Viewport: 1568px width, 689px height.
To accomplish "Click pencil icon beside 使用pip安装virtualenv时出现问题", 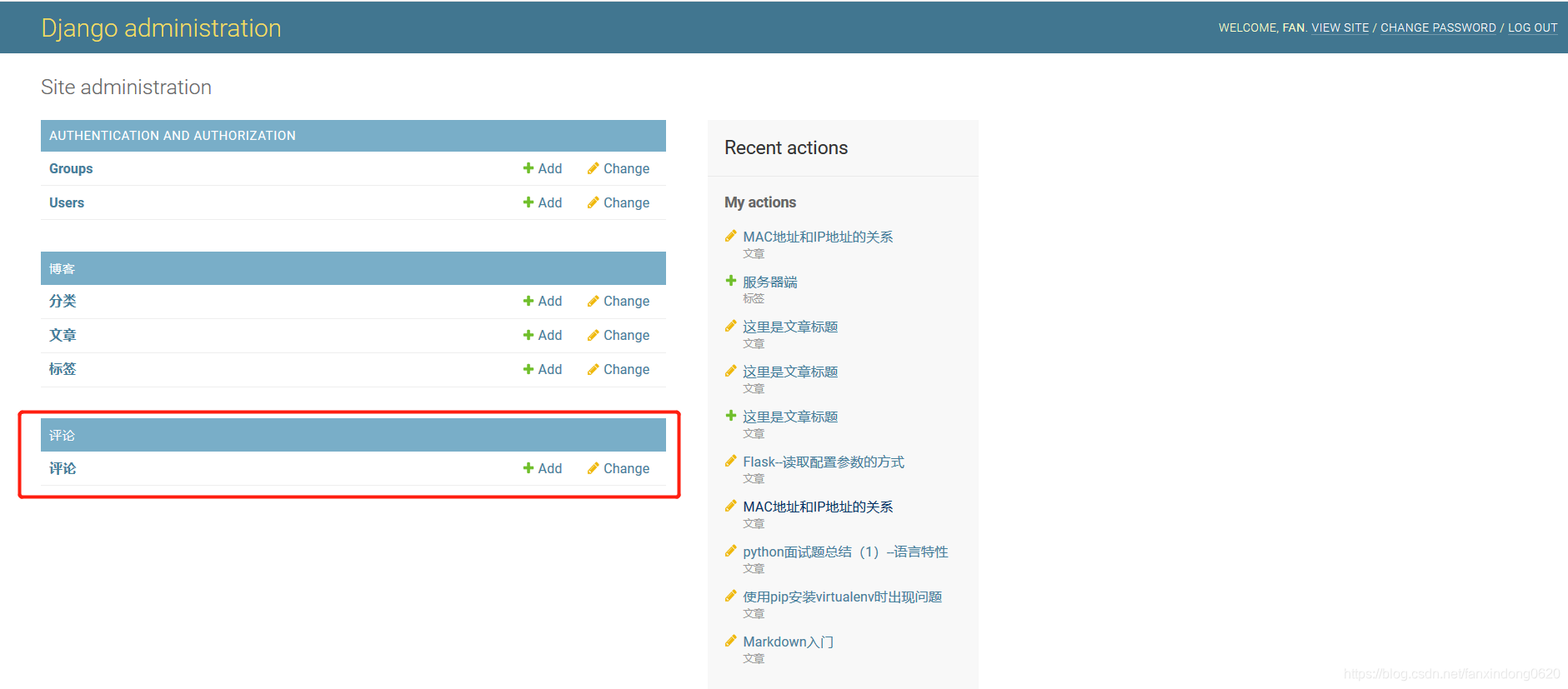I will (731, 596).
